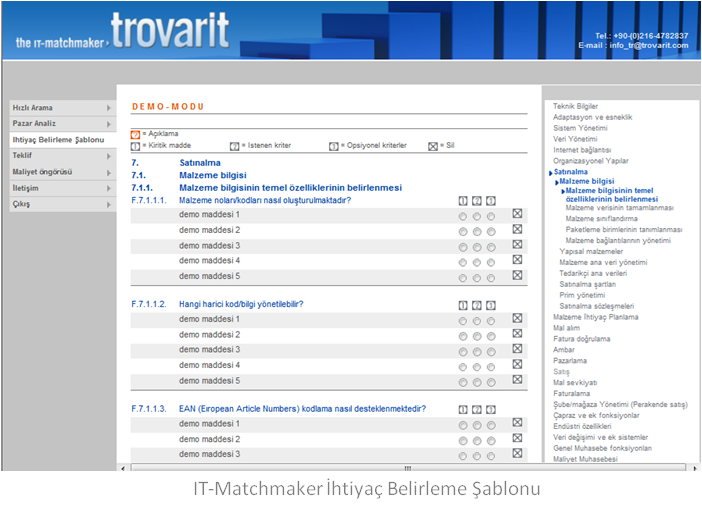Delete demo maddesi 3 under F.7.1.1.2
The width and height of the screenshot is (702, 509).
517,349
